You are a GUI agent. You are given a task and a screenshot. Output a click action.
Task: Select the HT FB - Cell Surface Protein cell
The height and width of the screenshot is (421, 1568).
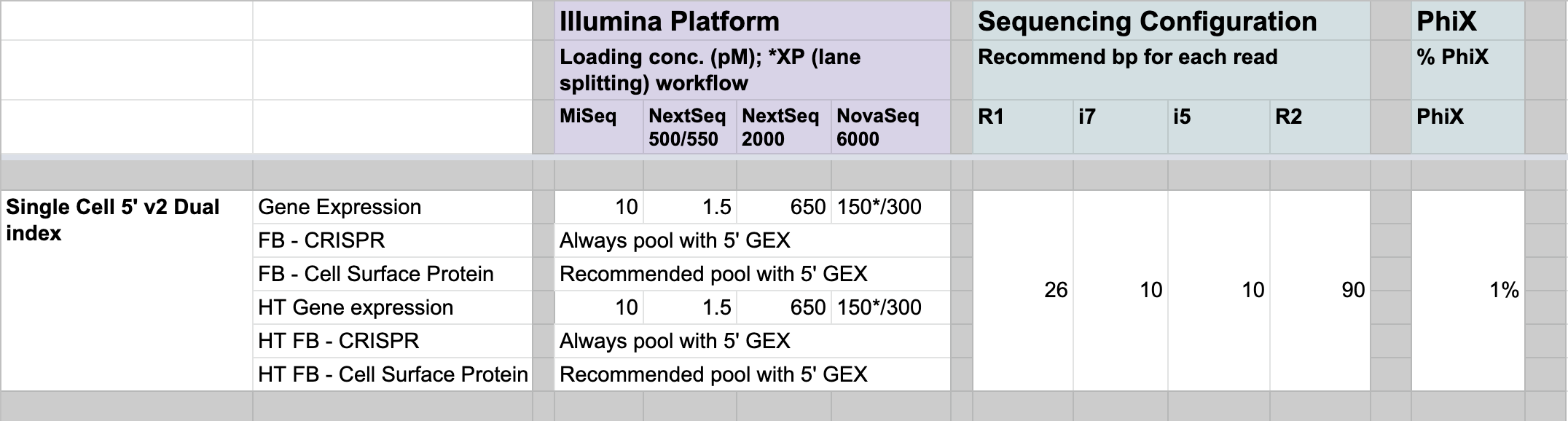click(392, 374)
